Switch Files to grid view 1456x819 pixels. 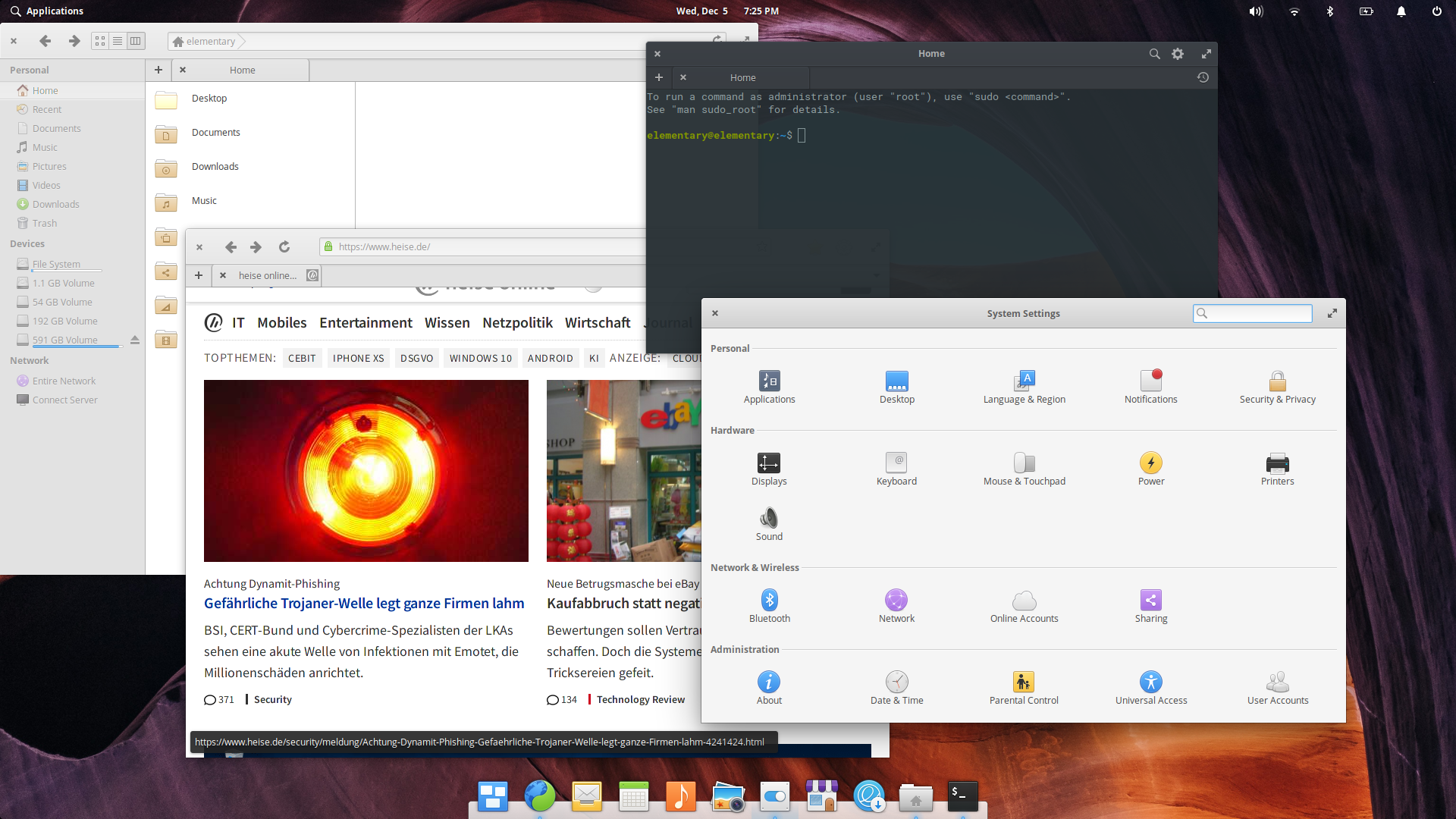pos(100,41)
